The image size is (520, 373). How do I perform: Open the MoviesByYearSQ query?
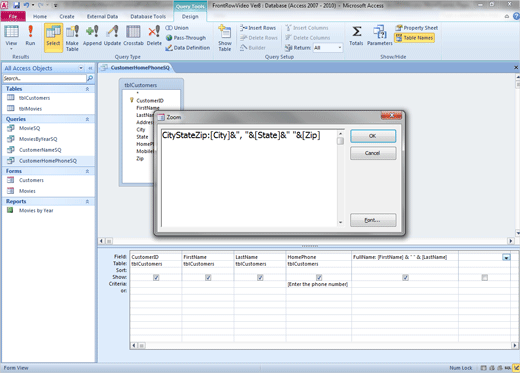(x=38, y=139)
